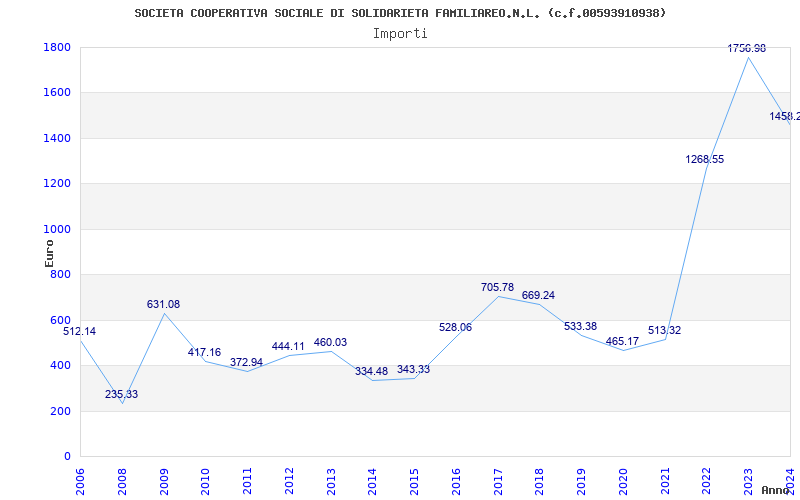Click the 372.94 data label
The width and height of the screenshot is (800, 500).
246,362
